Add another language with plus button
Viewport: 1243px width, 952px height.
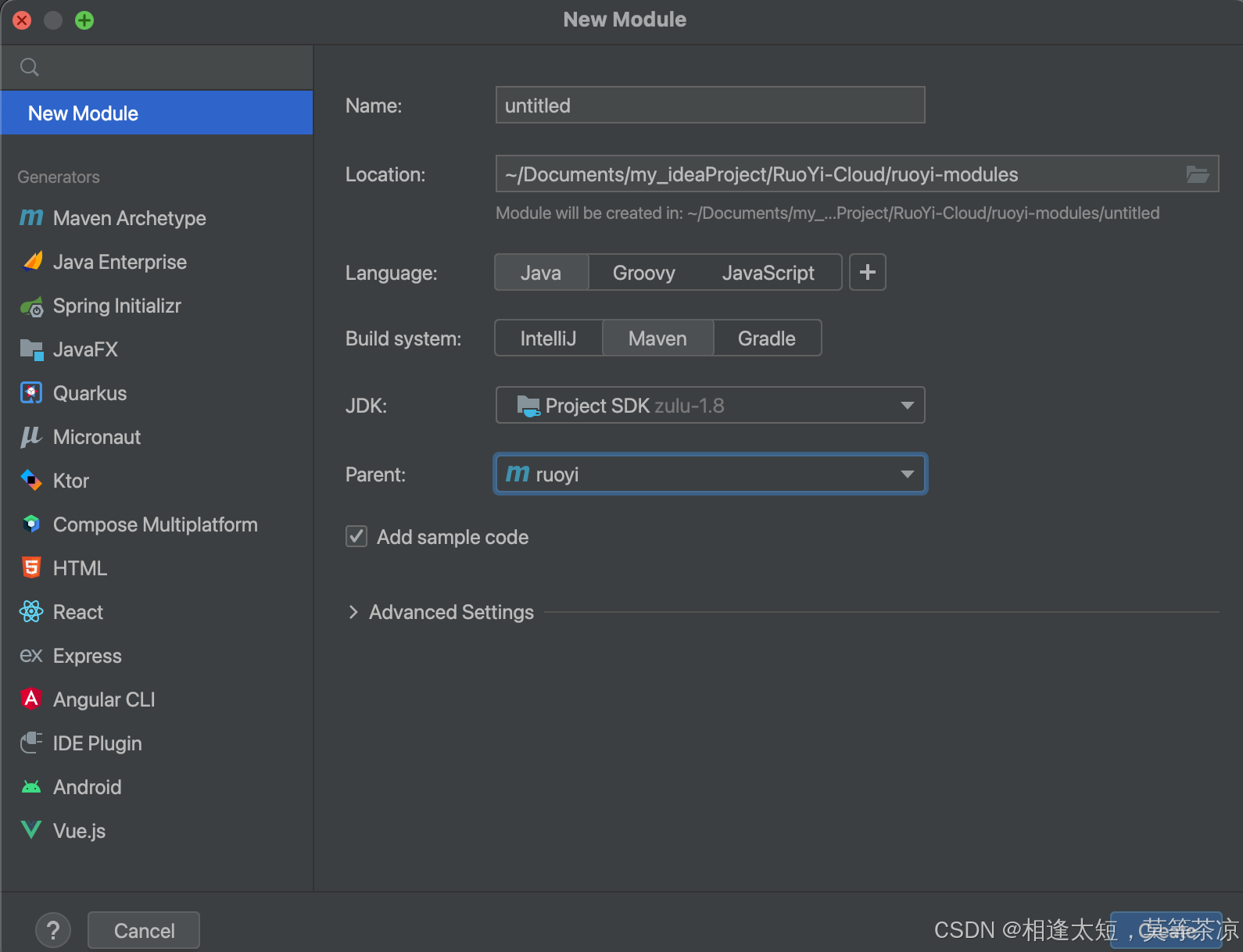[868, 272]
